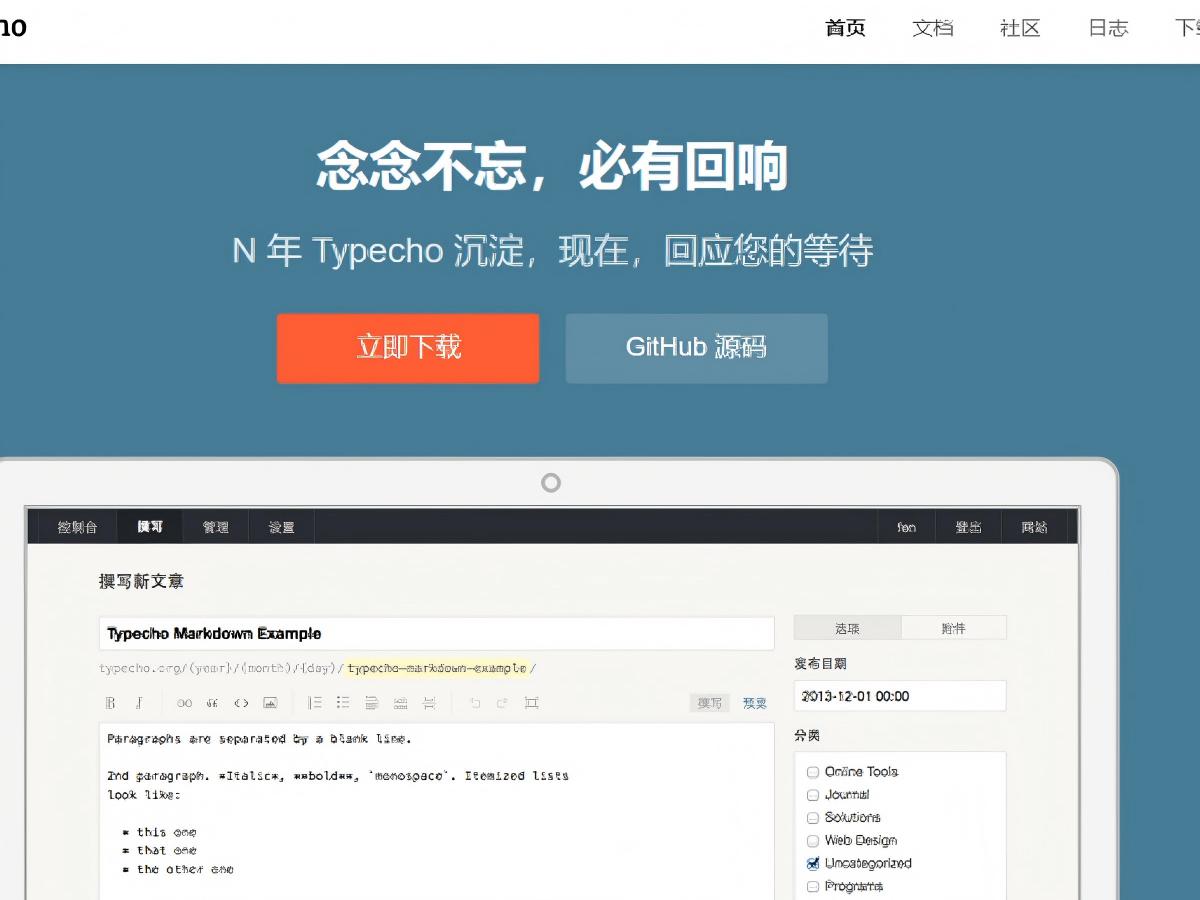Viewport: 1200px width, 900px height.
Task: Click the Typecho Markdown Example title field
Action: (437, 634)
